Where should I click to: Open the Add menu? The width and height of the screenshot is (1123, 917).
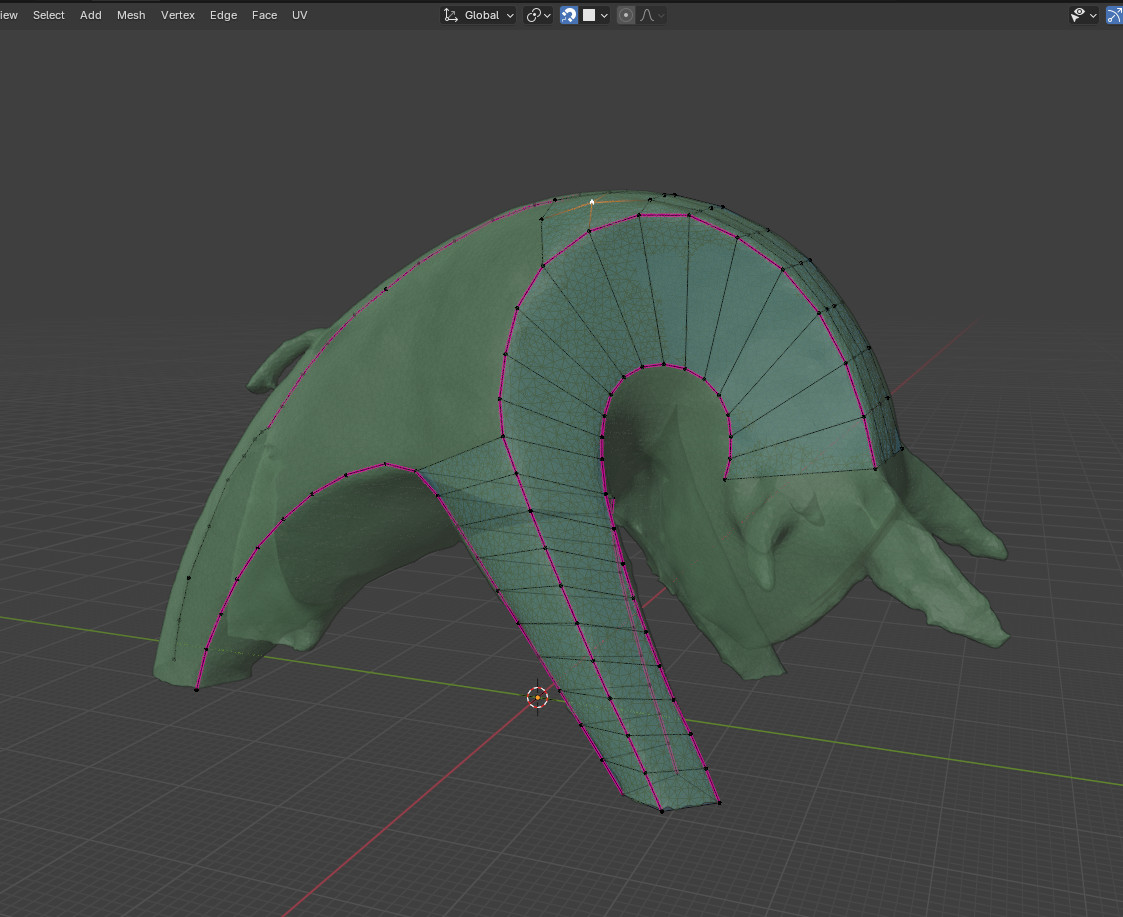click(x=90, y=15)
